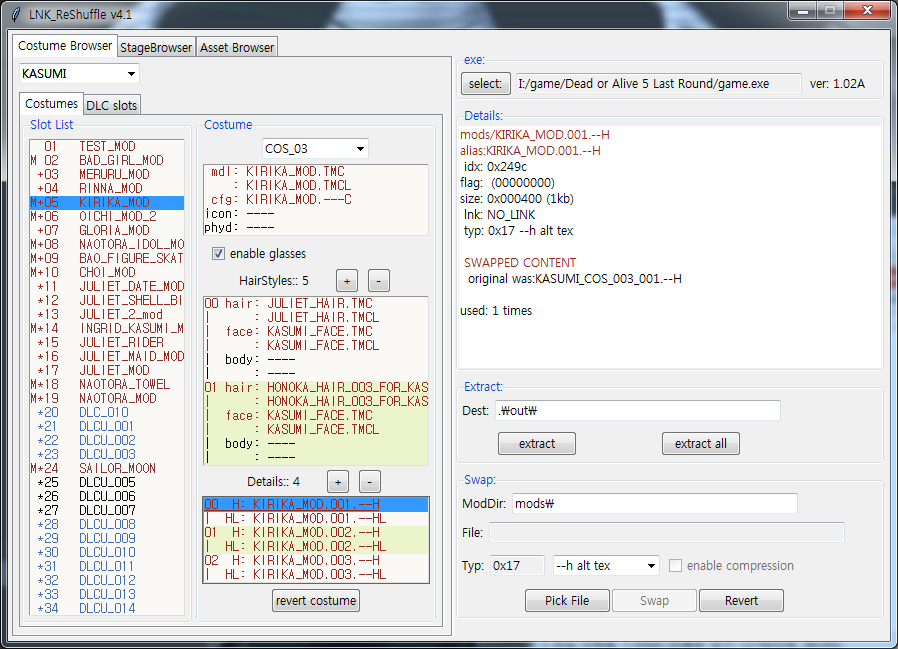
Task: Click the Pick File button
Action: tap(566, 601)
